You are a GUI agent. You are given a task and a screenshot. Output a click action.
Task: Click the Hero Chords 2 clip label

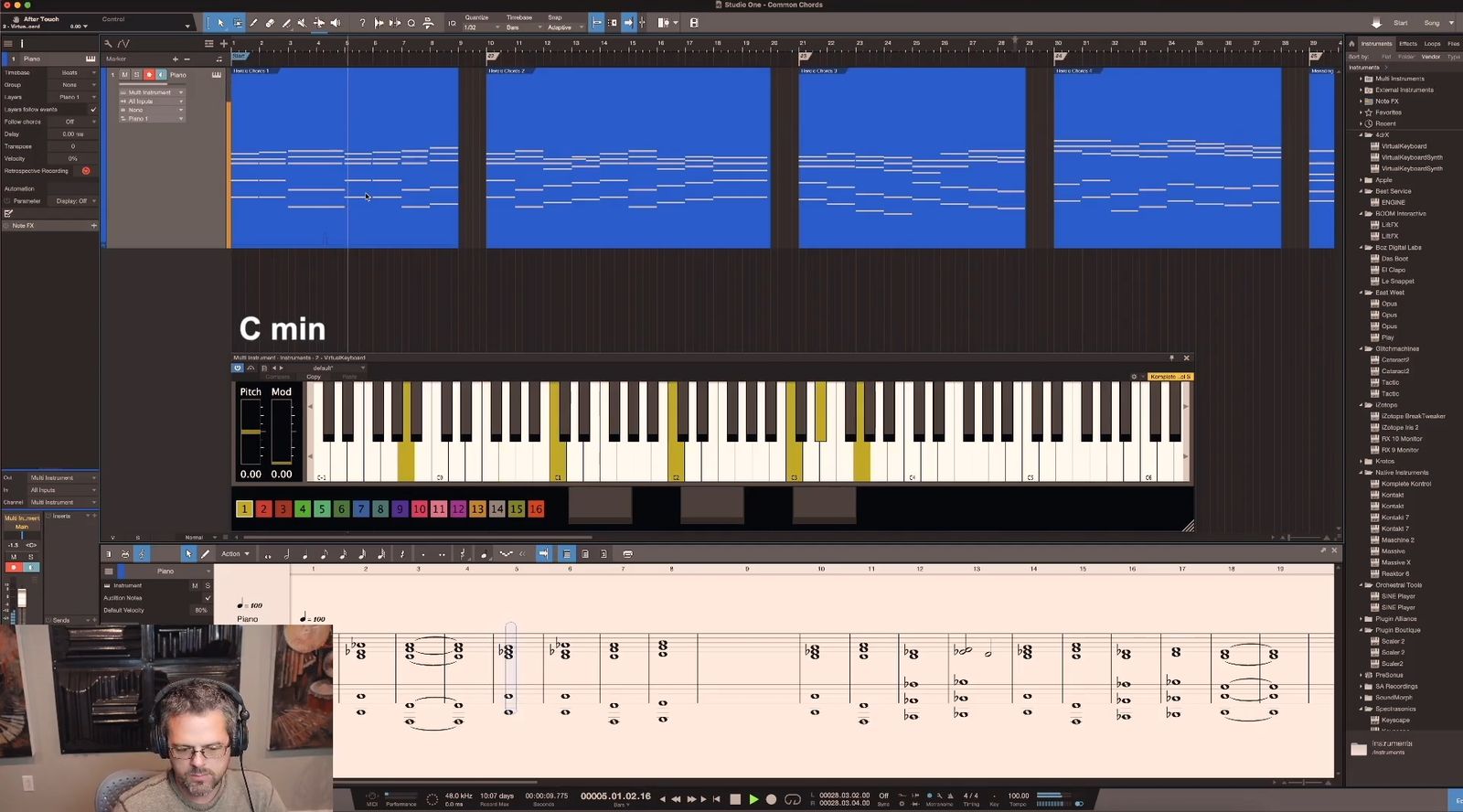point(507,70)
